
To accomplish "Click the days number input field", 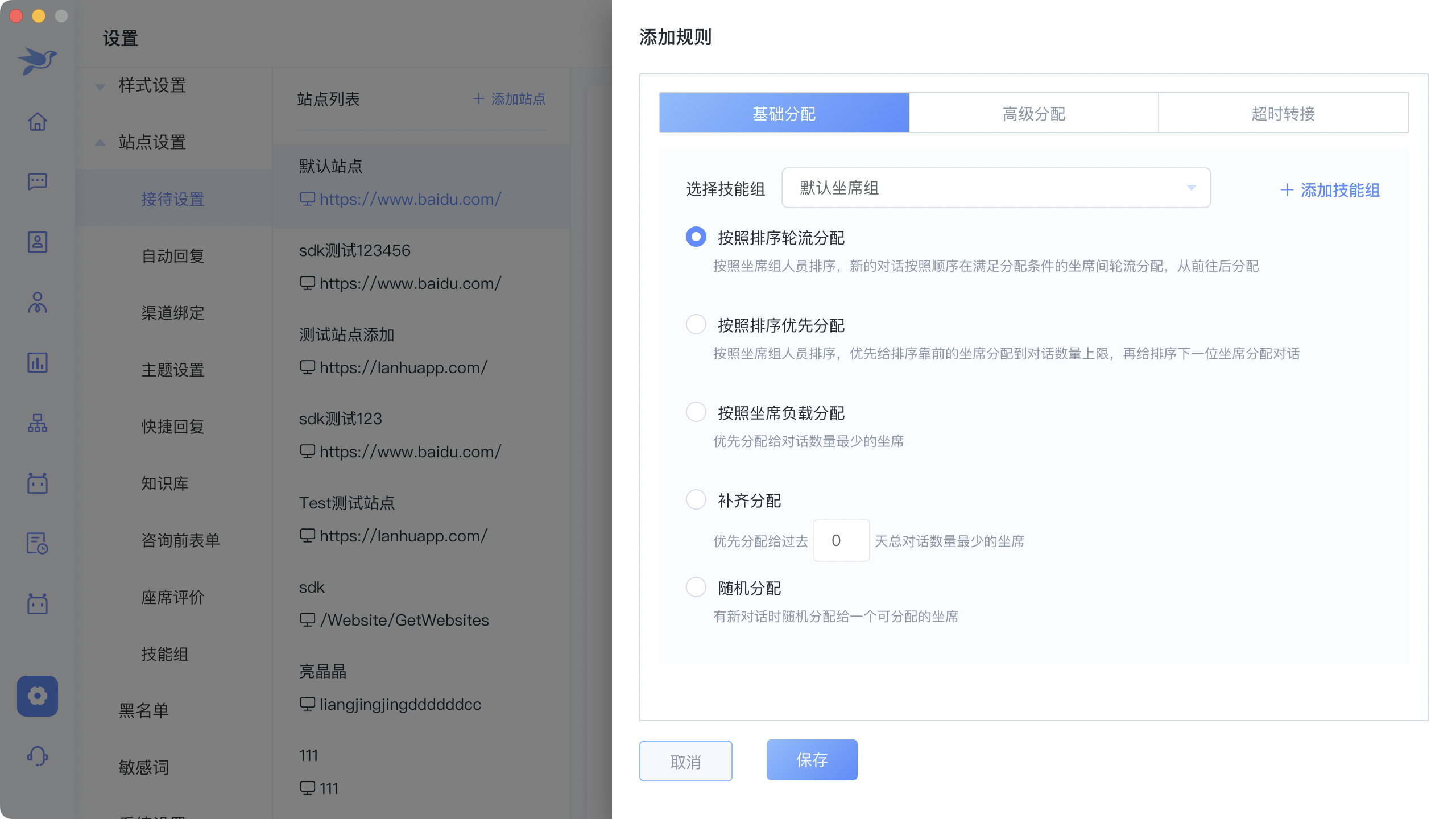I will pyautogui.click(x=841, y=540).
